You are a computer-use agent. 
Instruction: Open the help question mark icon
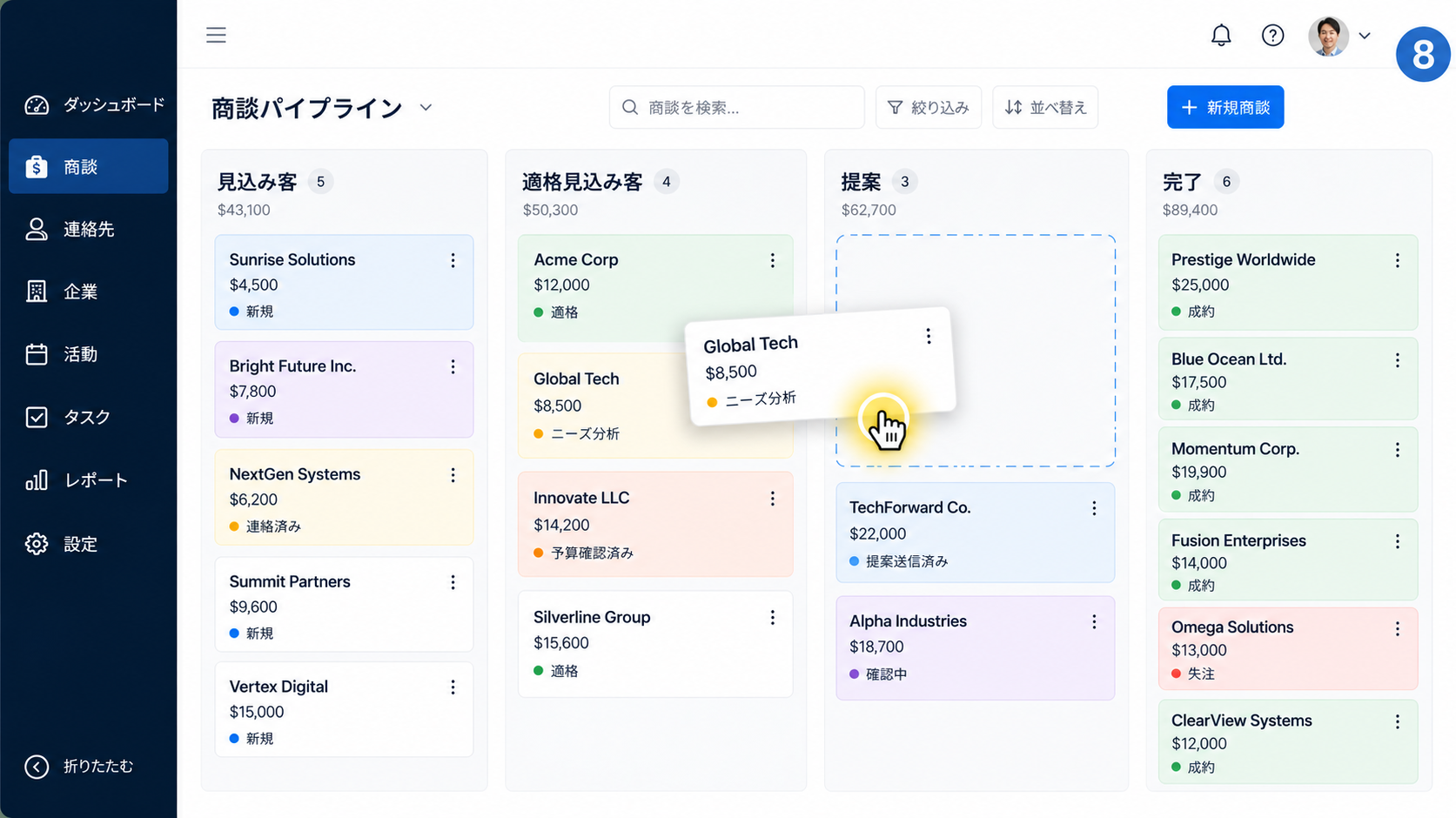[1272, 35]
